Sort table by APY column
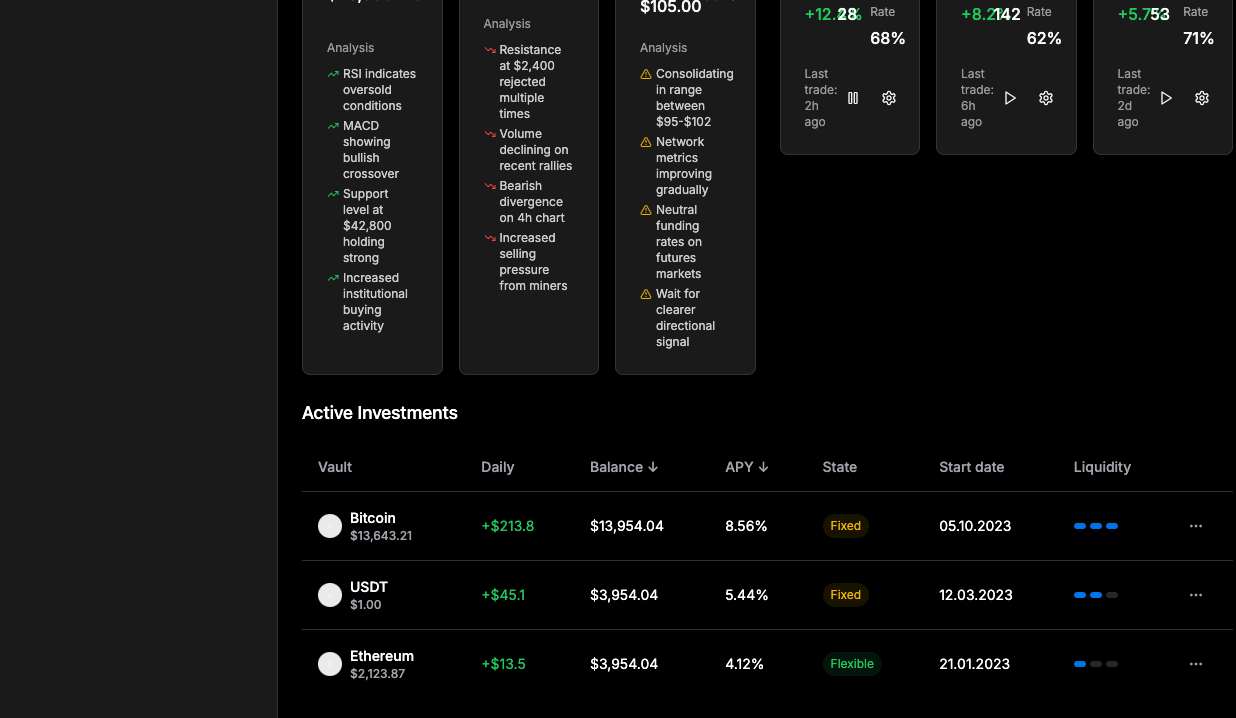This screenshot has height=718, width=1236. click(747, 467)
